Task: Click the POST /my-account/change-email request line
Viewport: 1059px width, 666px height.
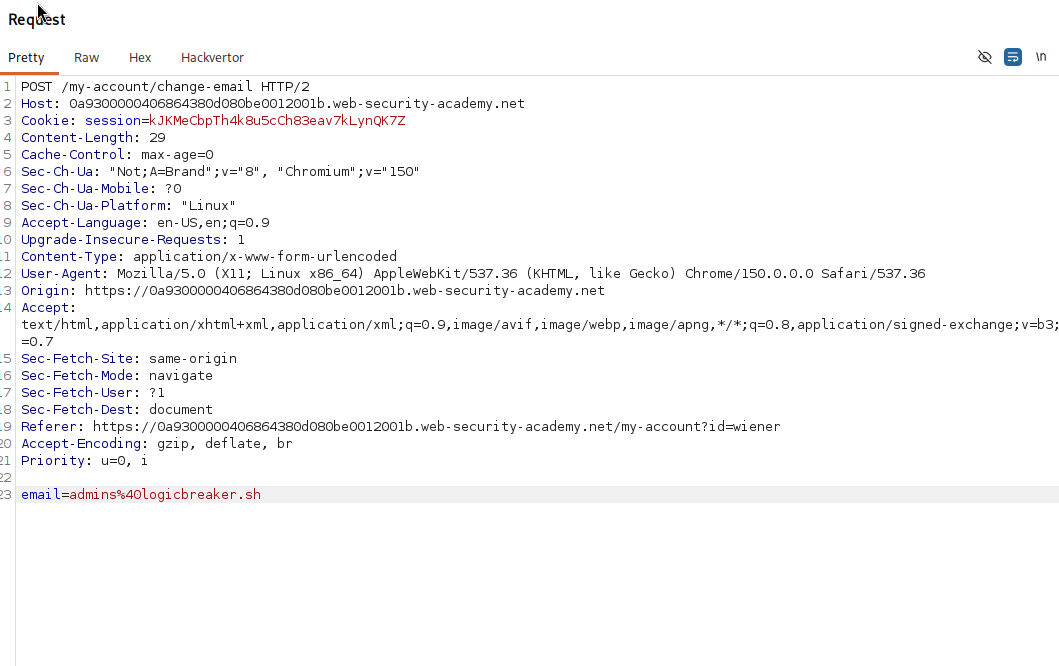Action: pos(165,86)
